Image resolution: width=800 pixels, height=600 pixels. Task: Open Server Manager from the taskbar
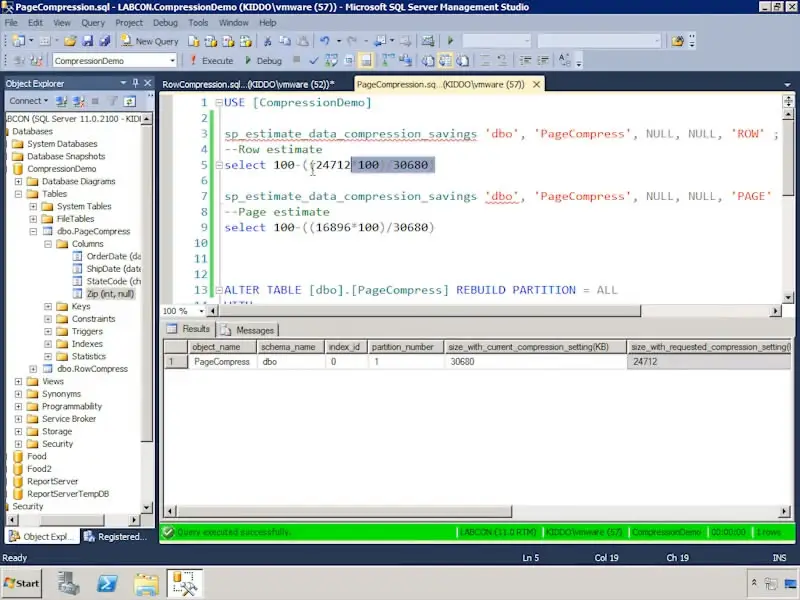tap(68, 583)
